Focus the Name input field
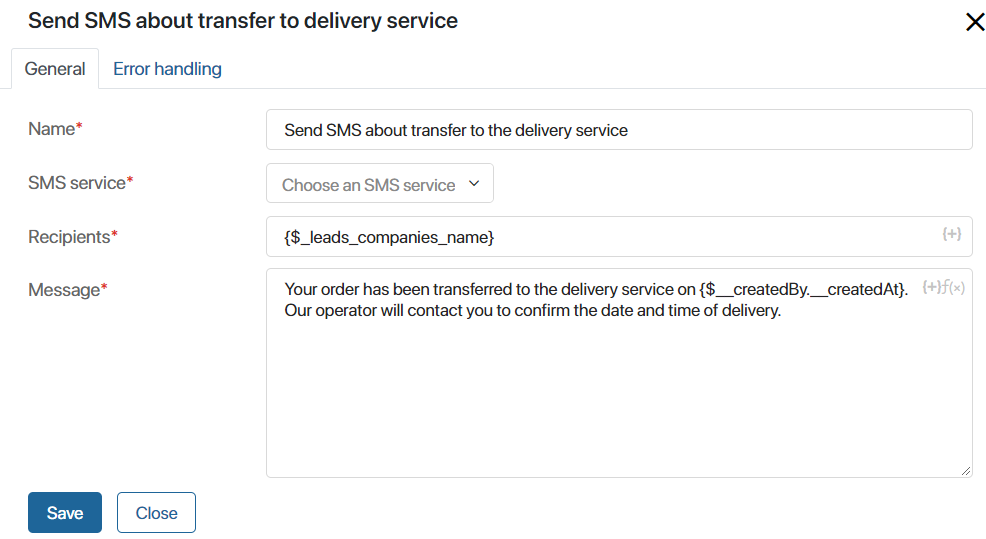 coord(619,130)
